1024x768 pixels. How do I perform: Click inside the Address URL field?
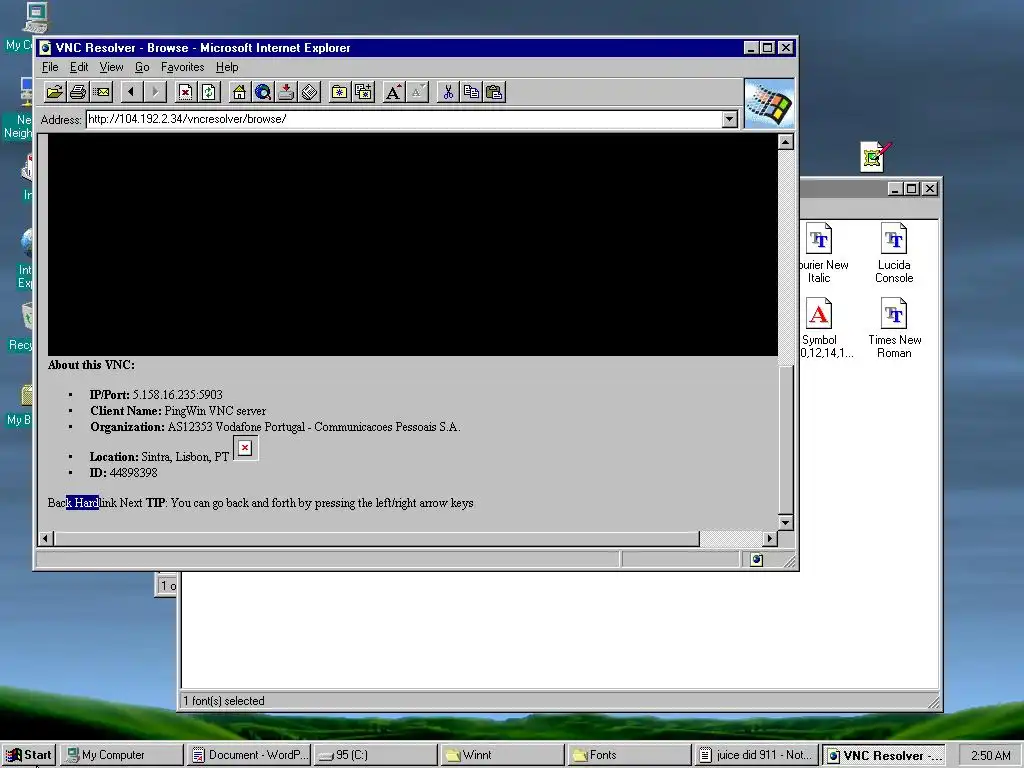coord(404,119)
